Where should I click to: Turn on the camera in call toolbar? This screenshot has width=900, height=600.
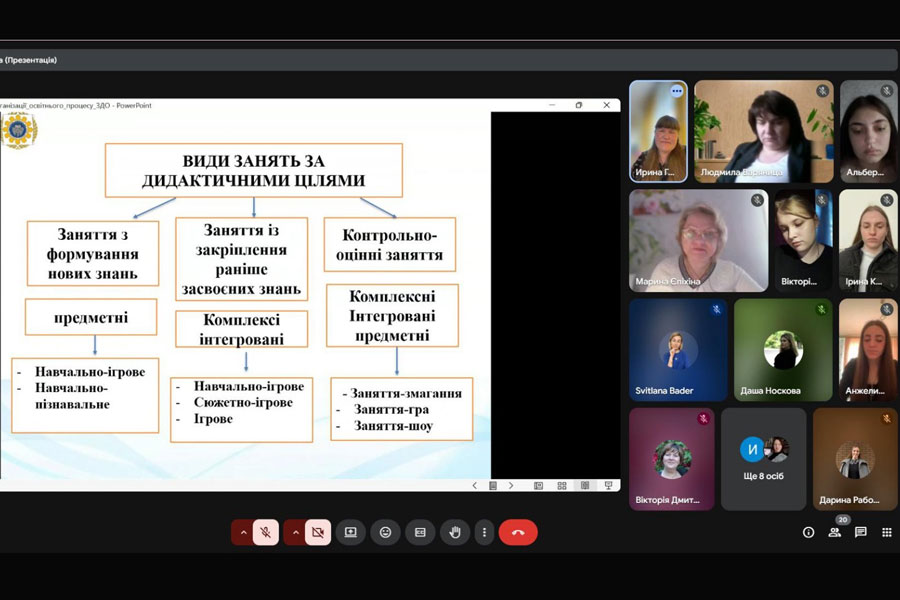pyautogui.click(x=317, y=532)
